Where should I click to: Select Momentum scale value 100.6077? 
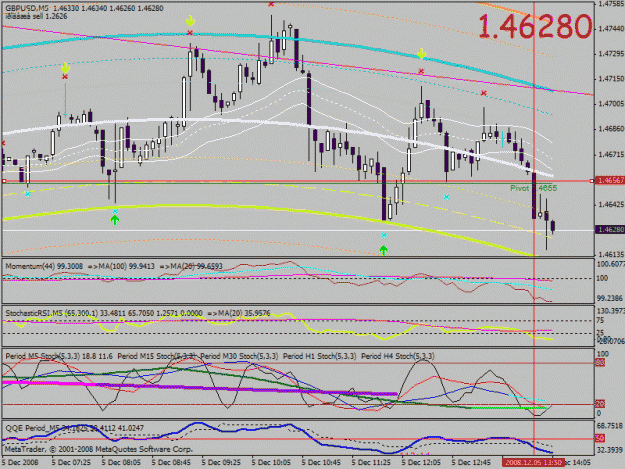click(x=611, y=264)
